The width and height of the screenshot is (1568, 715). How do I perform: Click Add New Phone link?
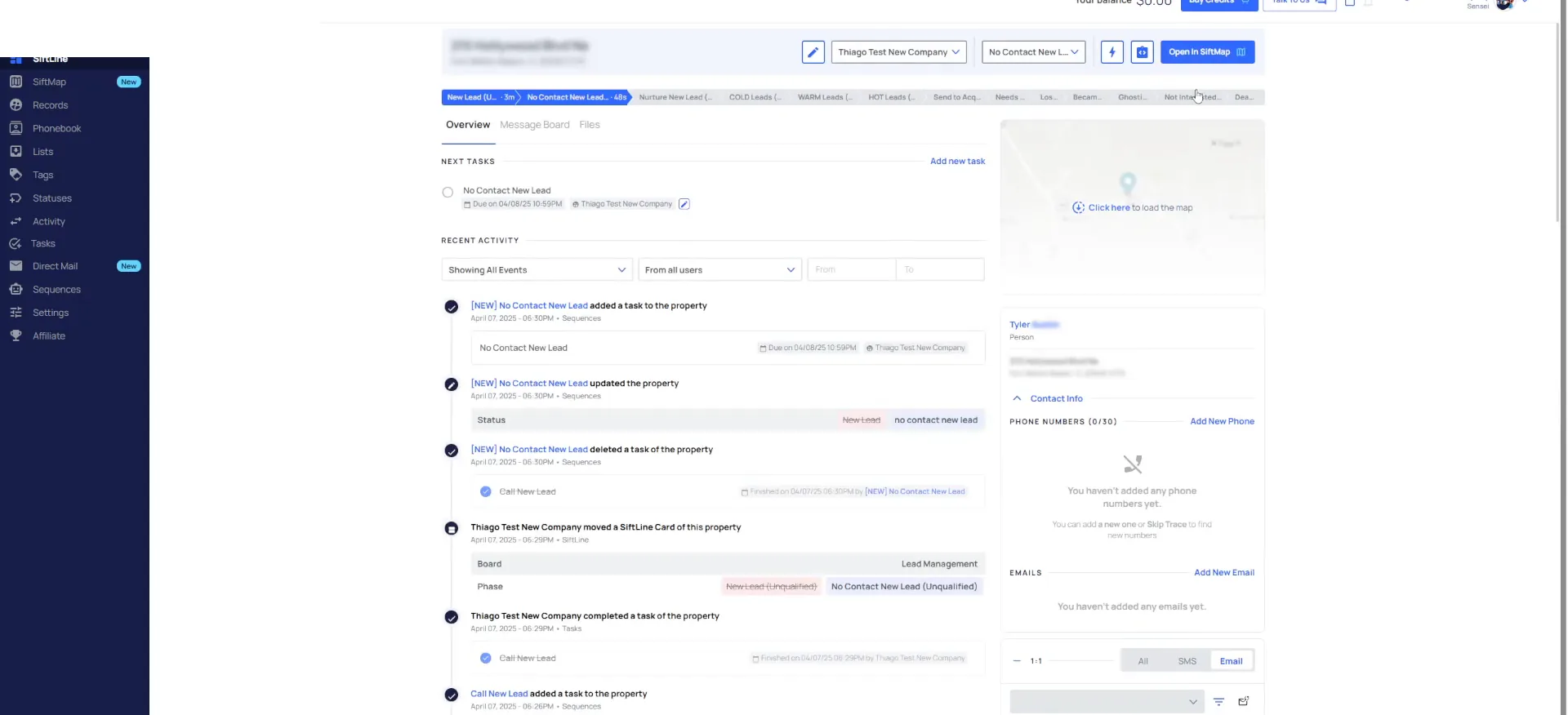[1223, 422]
